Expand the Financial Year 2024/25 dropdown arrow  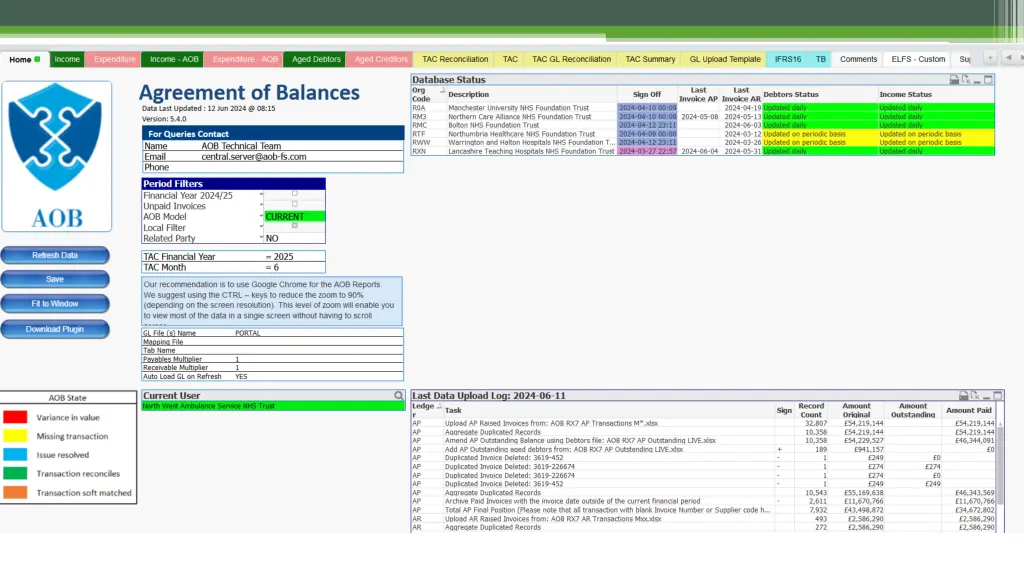261,195
